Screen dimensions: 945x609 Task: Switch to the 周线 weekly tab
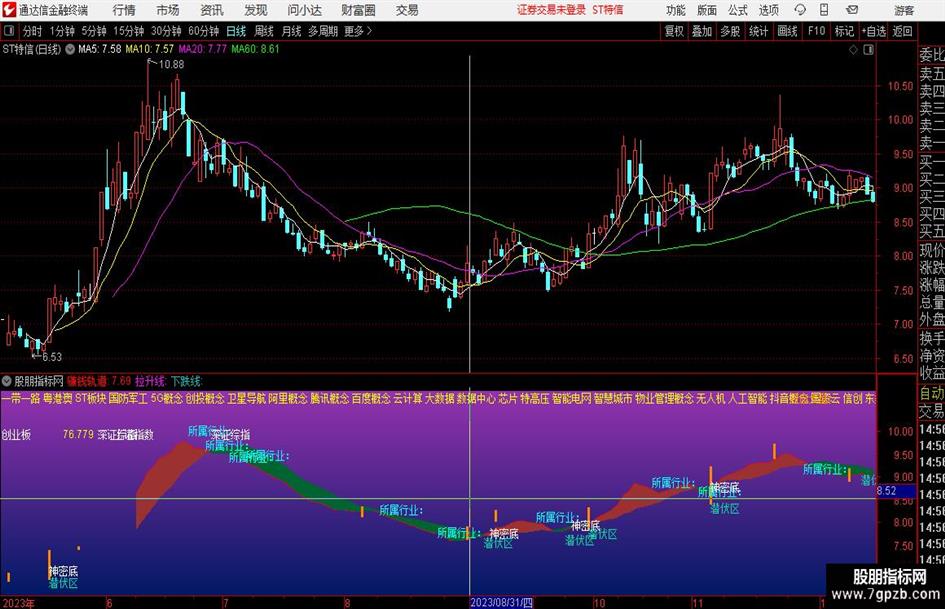[264, 31]
